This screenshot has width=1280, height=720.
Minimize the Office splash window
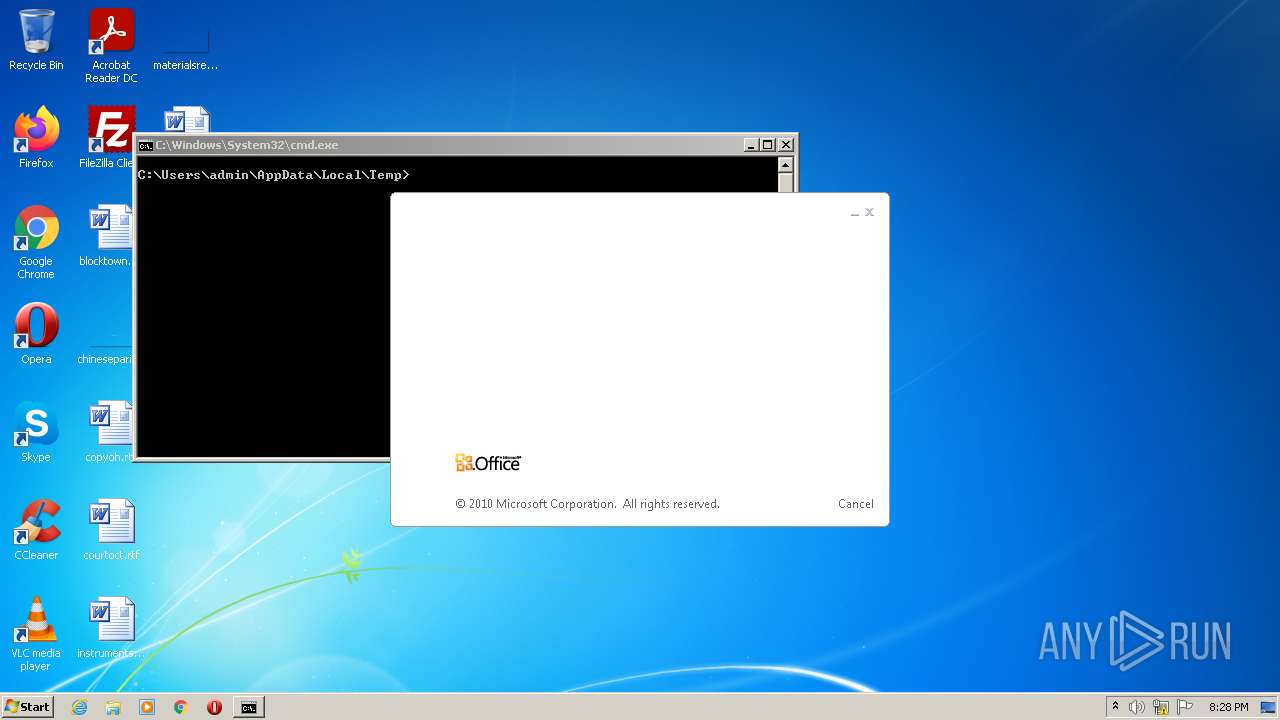pos(855,213)
